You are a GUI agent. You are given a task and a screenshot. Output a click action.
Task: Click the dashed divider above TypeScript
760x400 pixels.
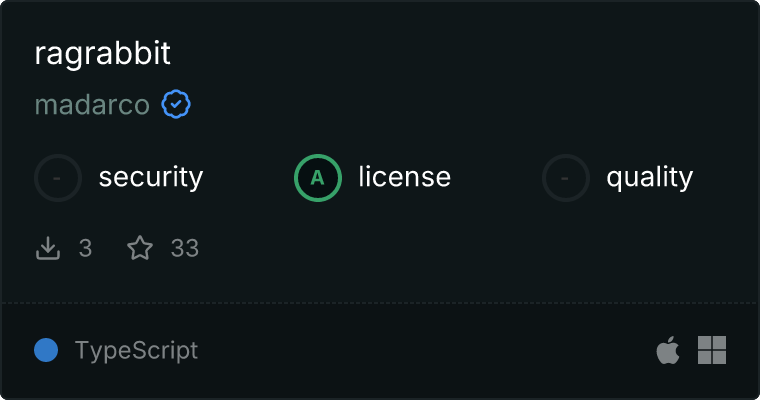click(x=380, y=304)
